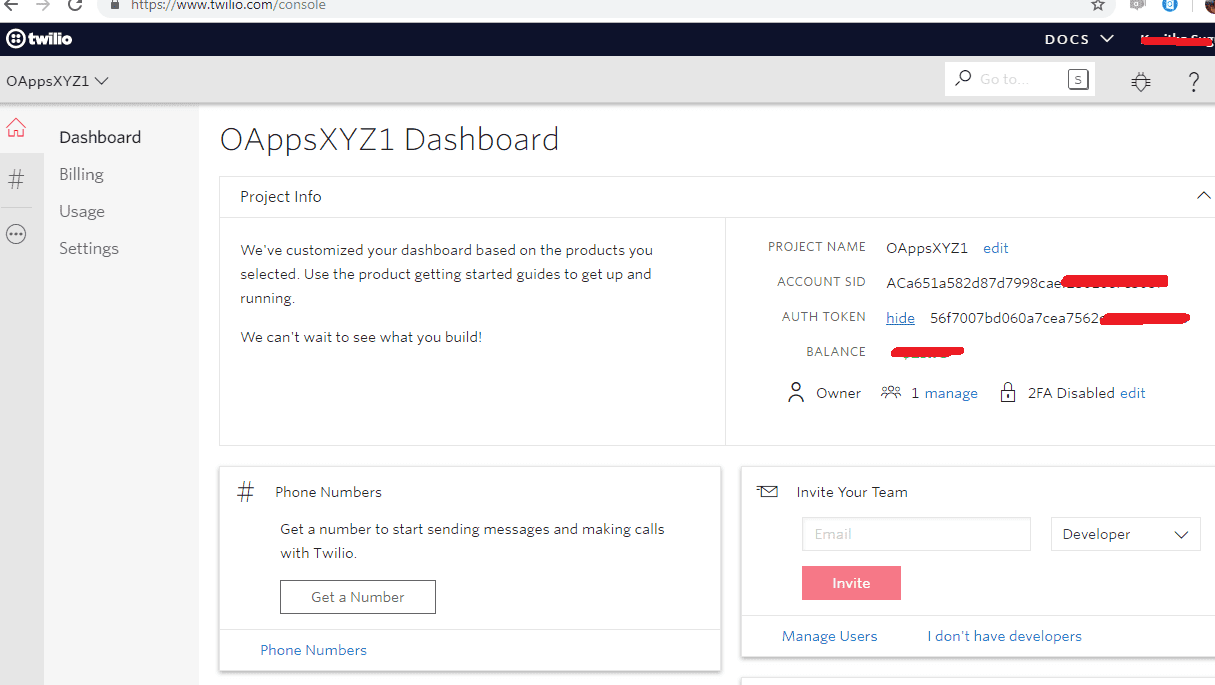Click the account SID value text
Screen dimensions: 1215x685
point(1027,282)
